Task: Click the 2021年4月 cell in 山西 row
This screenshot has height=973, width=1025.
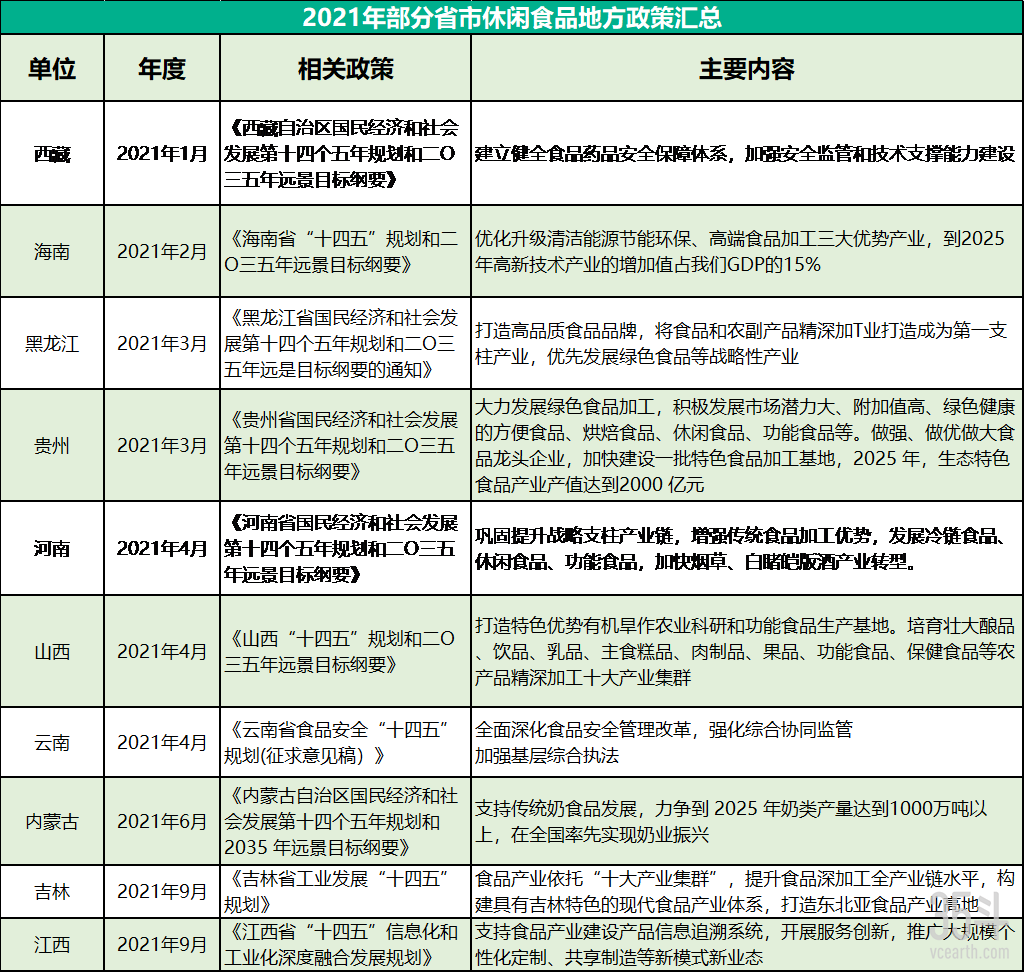Action: 162,651
